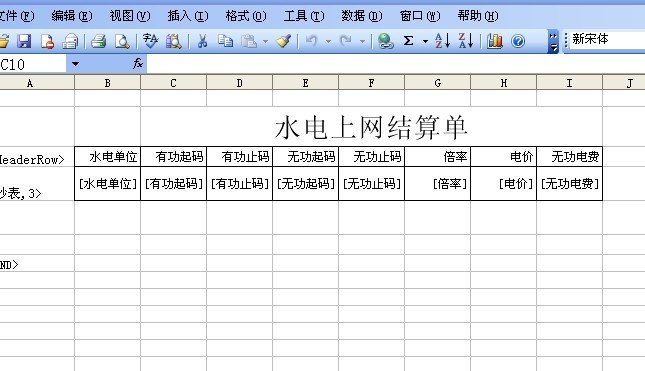
Task: Click the fx insert function button
Action: tap(138, 63)
